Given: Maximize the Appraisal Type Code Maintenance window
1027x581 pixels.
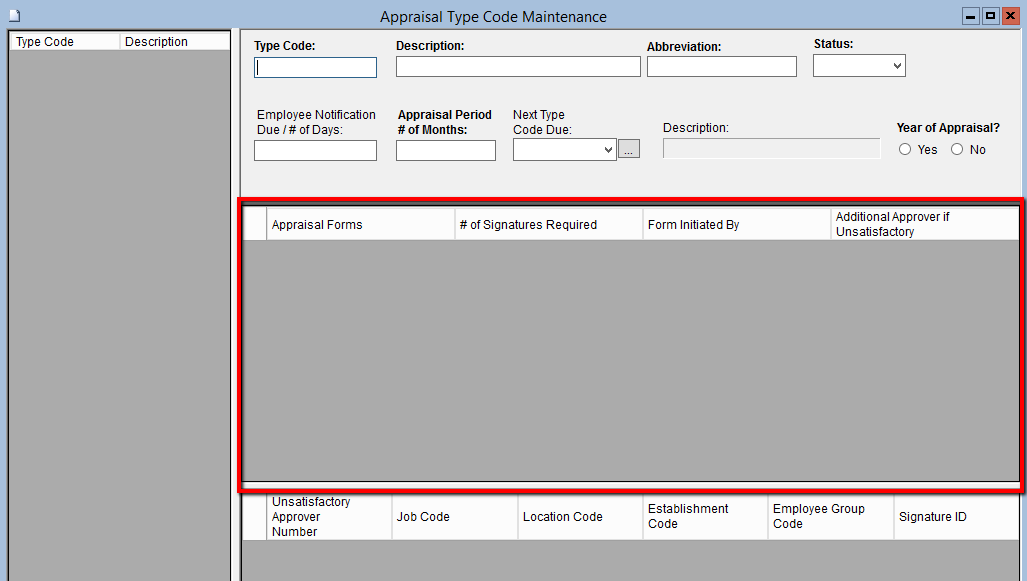Looking at the screenshot, I should [x=990, y=16].
